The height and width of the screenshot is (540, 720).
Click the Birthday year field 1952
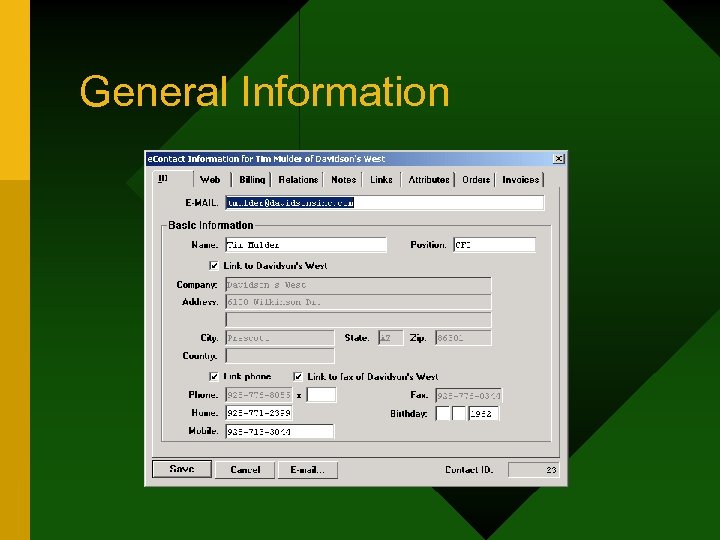tap(484, 413)
